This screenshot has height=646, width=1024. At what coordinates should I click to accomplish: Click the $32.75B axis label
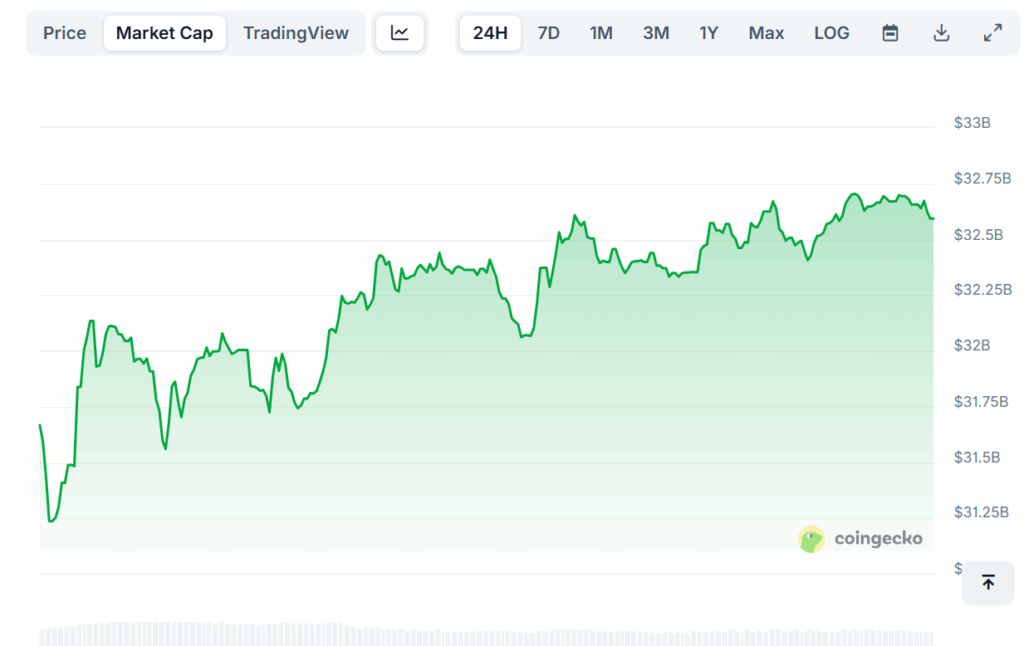(982, 178)
